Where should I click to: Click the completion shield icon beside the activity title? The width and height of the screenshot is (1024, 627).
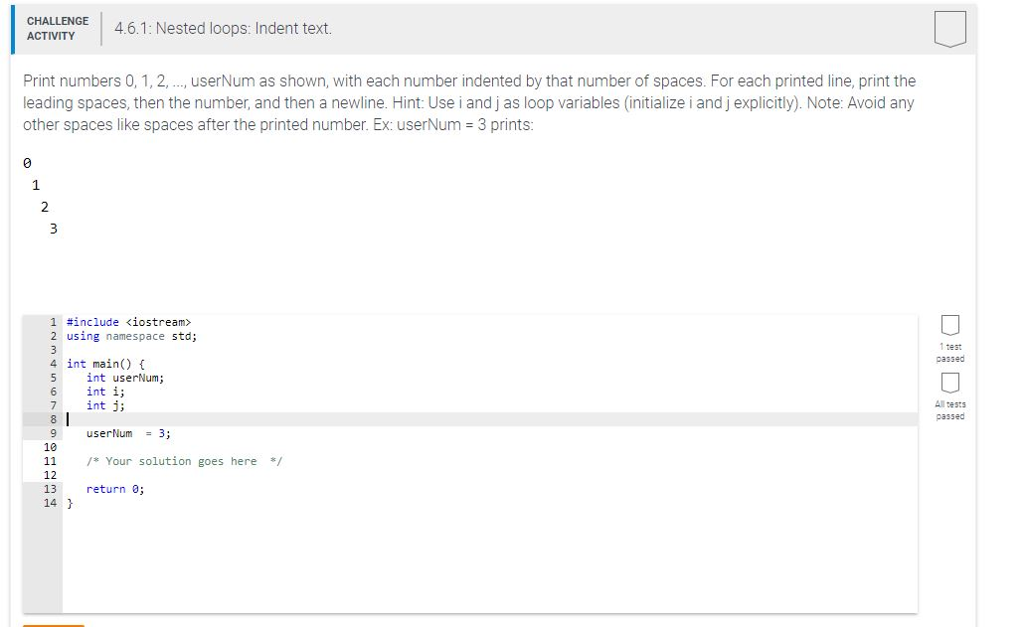950,28
